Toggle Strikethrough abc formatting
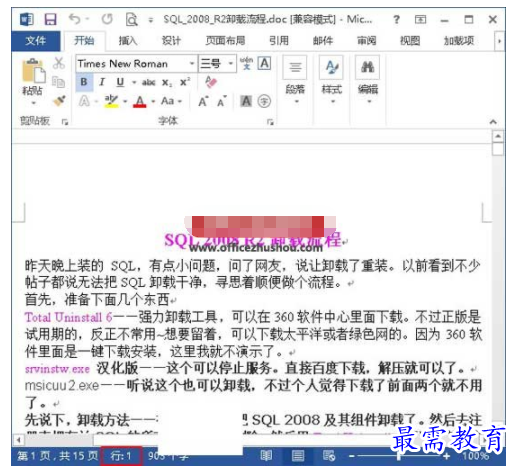 click(148, 82)
